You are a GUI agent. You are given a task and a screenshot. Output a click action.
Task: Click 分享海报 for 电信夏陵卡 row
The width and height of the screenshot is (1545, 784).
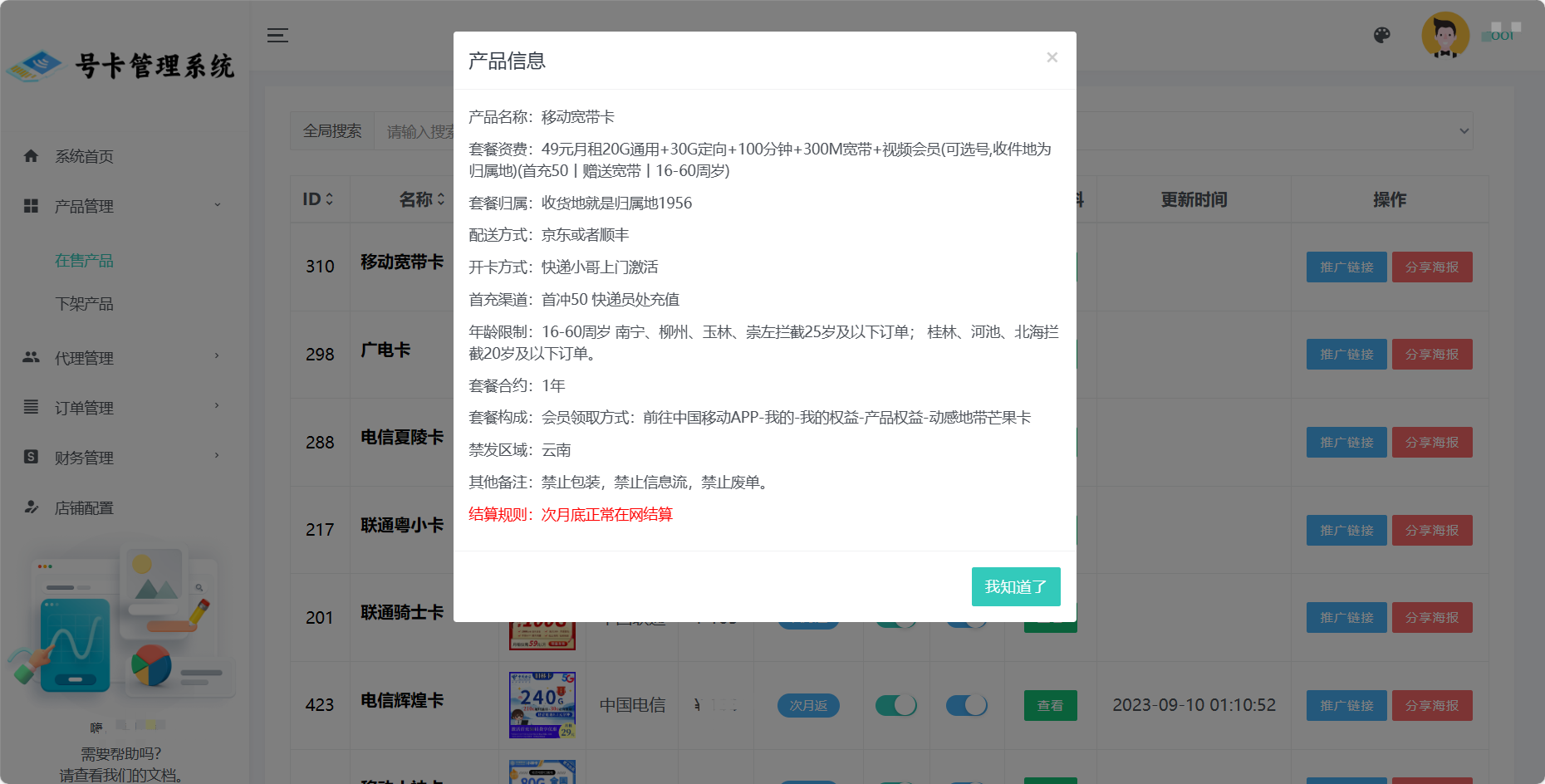coord(1432,443)
